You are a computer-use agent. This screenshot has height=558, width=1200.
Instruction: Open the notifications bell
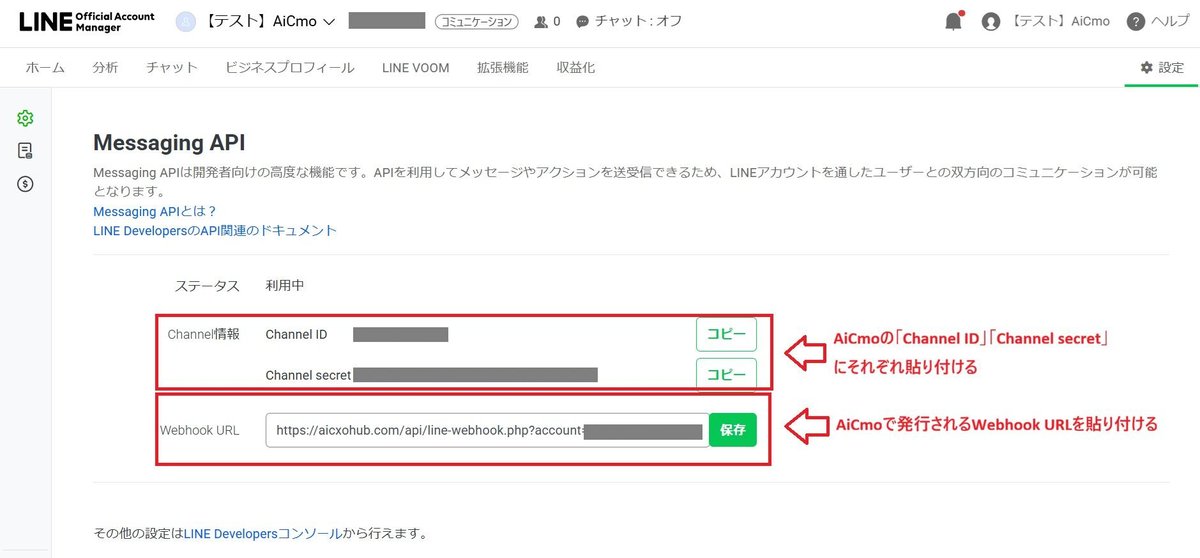[x=954, y=21]
